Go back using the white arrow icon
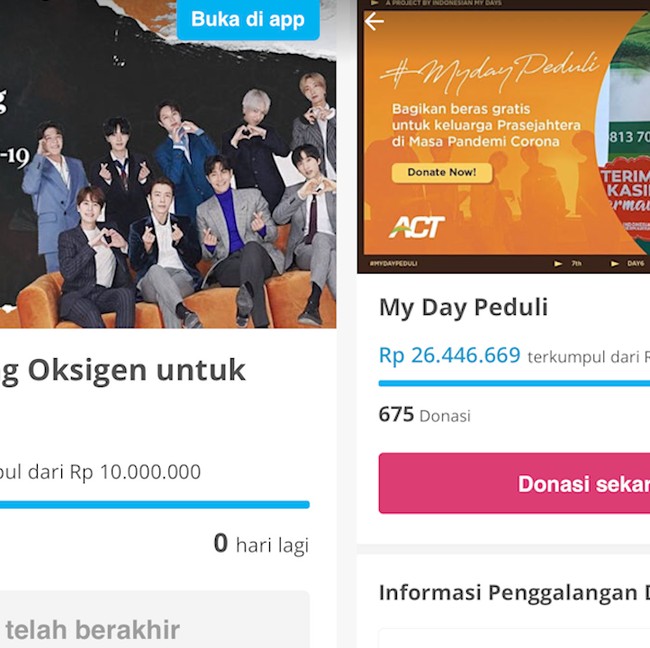 pos(375,21)
